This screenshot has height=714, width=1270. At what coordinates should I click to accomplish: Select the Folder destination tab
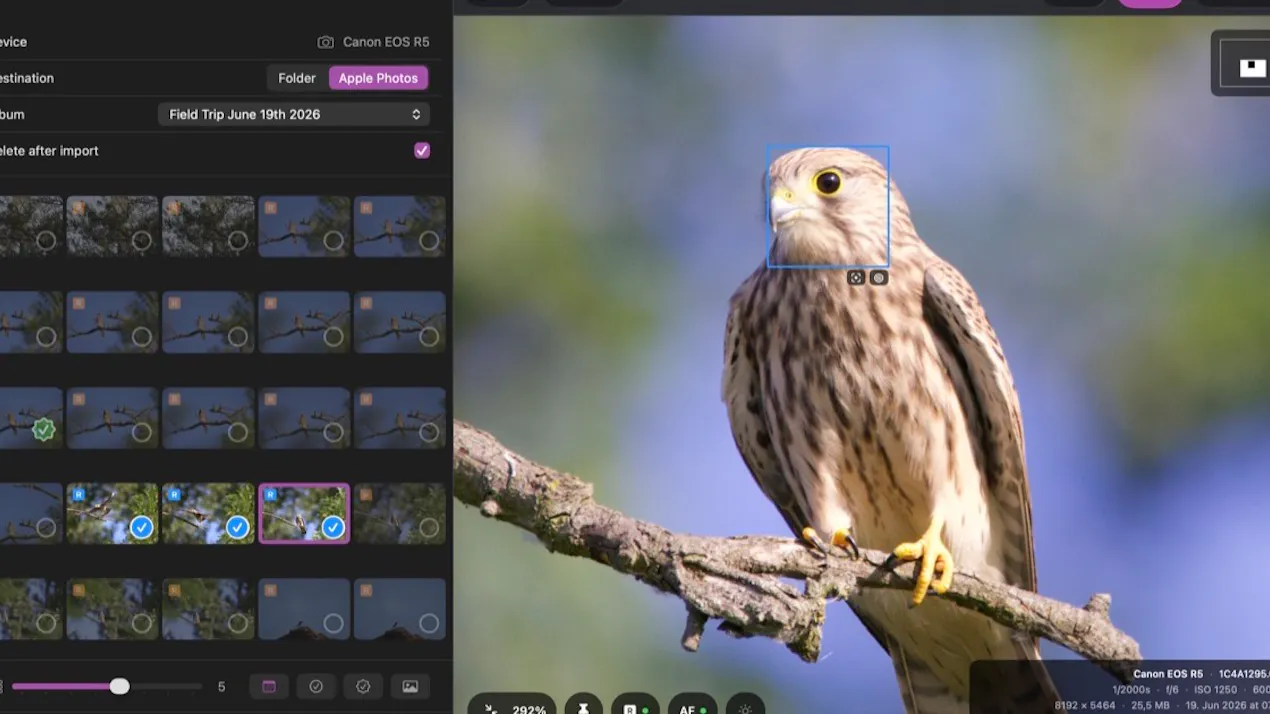297,78
